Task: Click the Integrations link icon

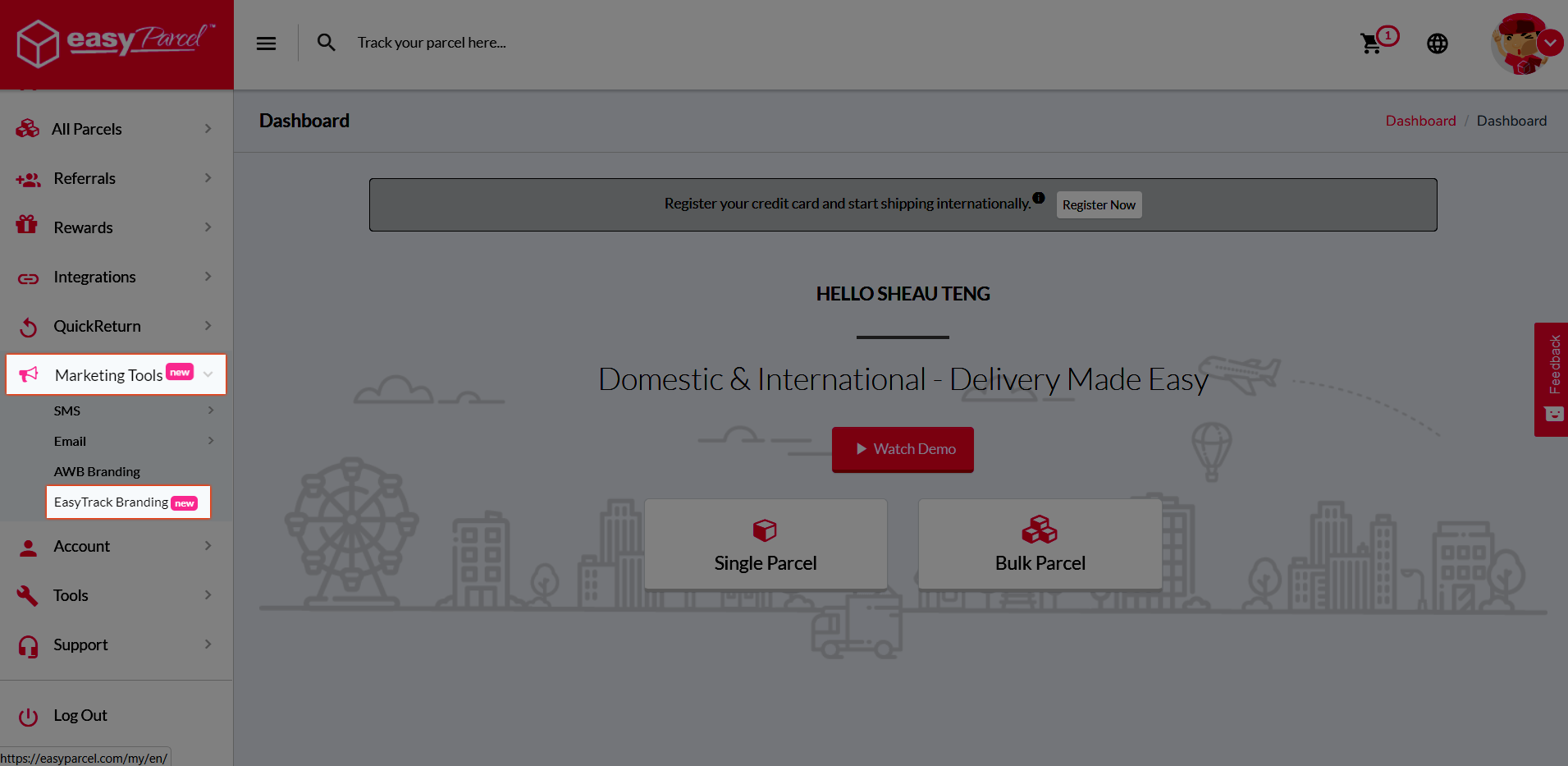Action: click(x=28, y=278)
